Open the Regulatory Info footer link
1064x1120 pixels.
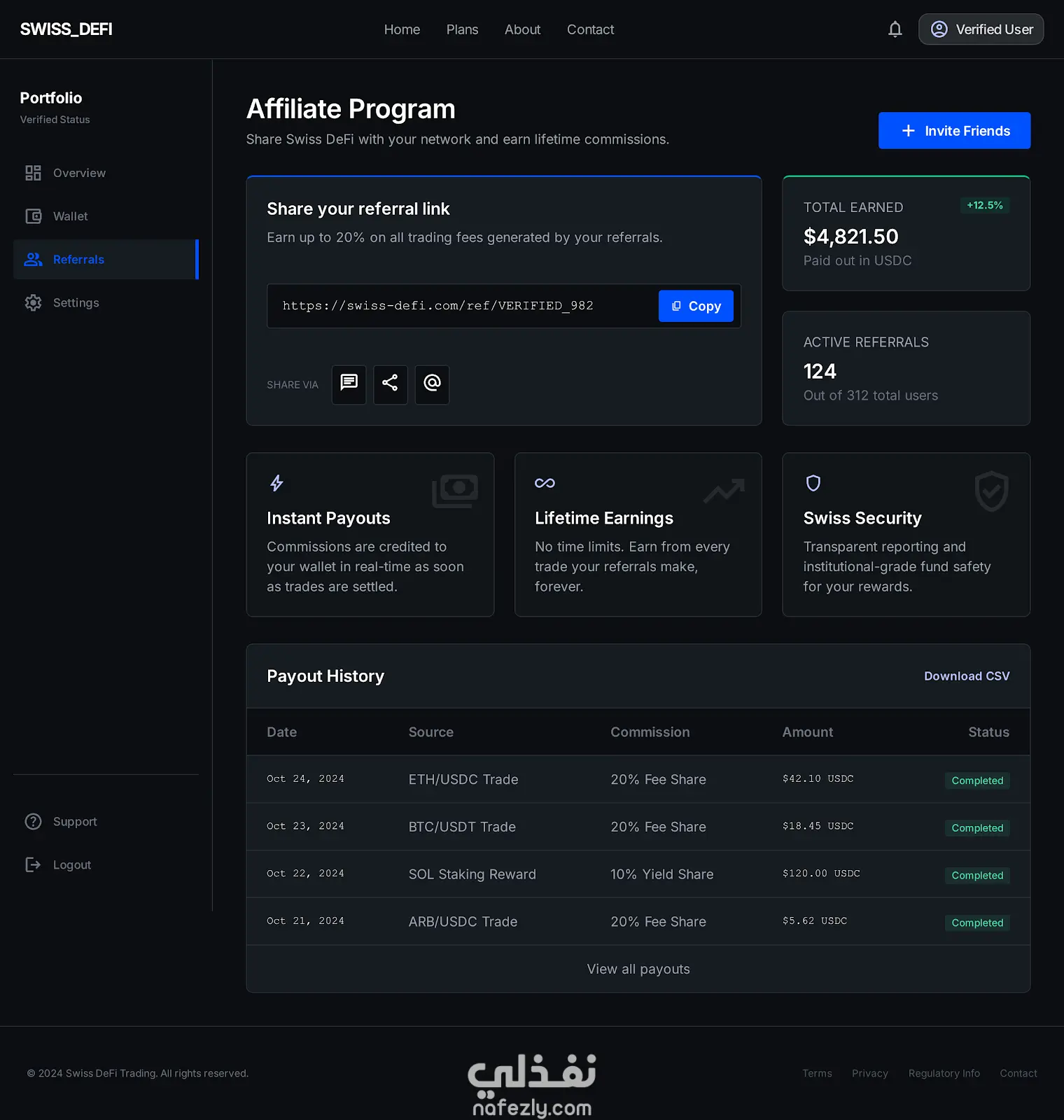[944, 1073]
